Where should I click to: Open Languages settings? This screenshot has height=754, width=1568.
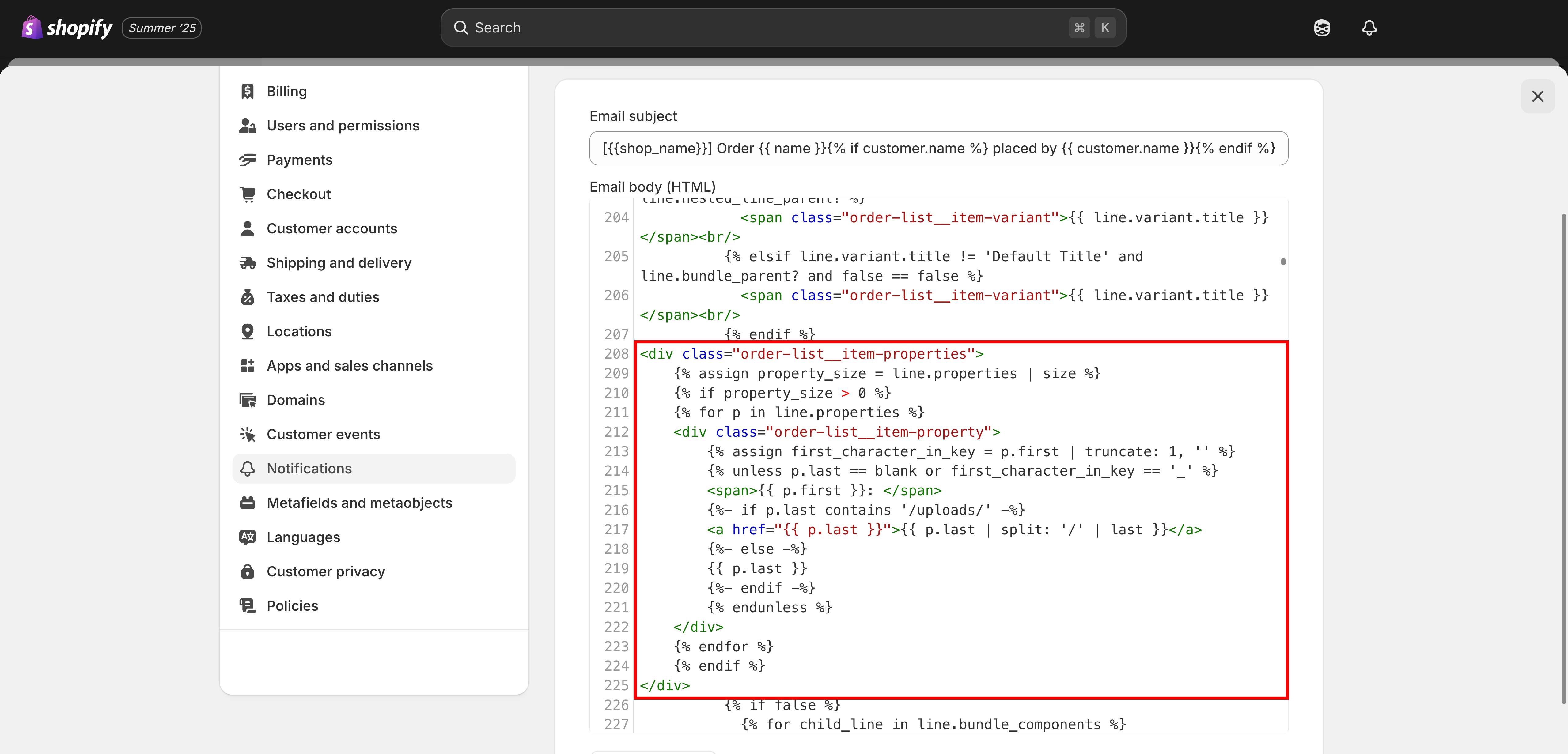(374, 537)
